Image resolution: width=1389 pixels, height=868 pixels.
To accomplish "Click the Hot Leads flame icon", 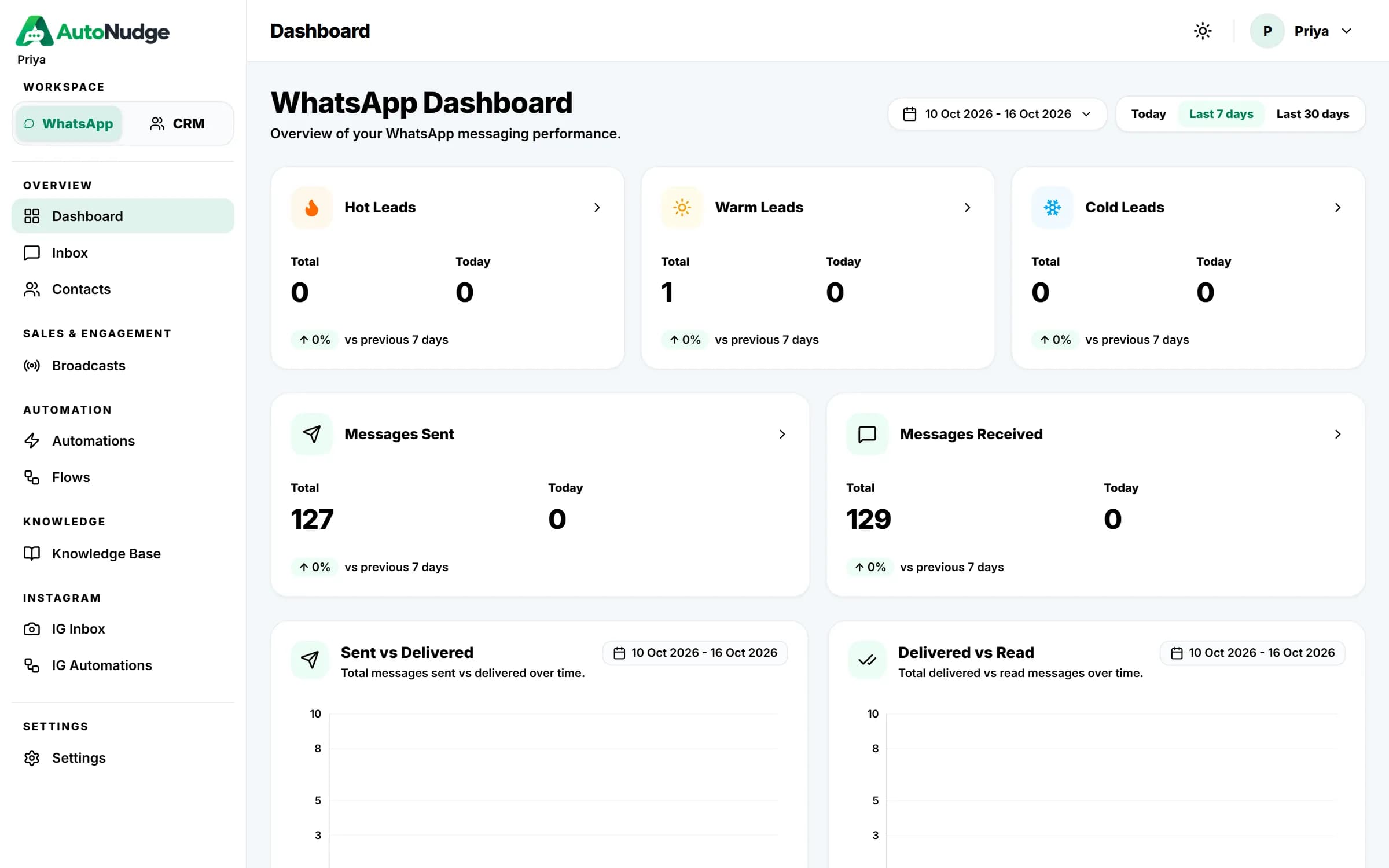I will [x=311, y=208].
